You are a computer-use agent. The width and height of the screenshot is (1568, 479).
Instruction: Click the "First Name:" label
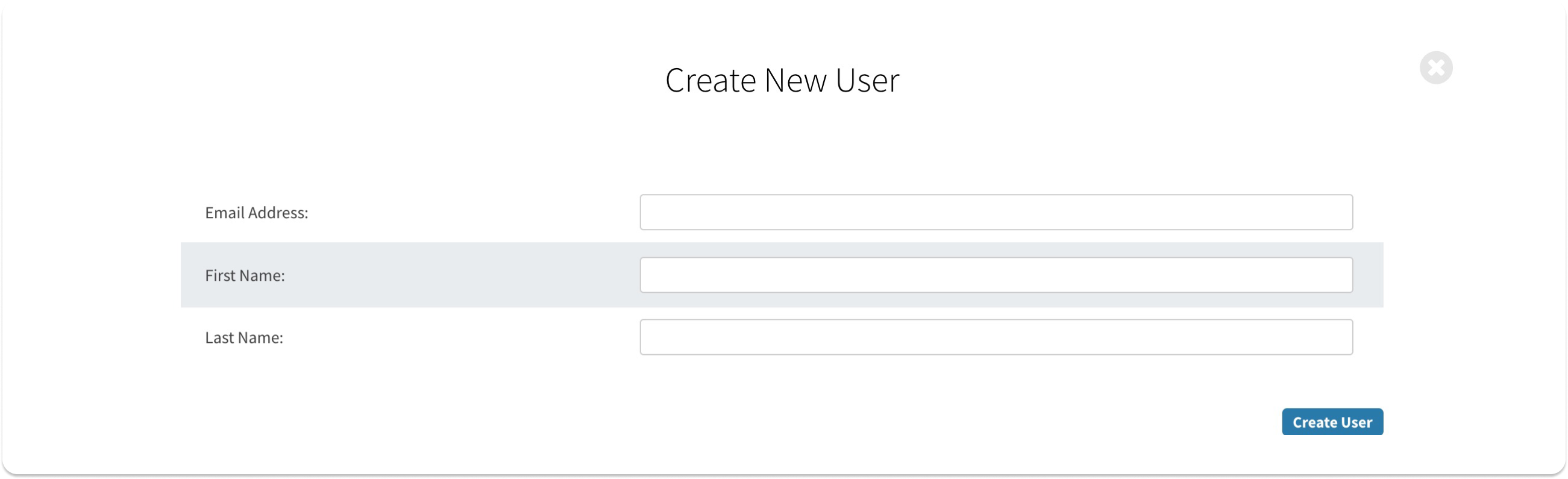245,275
